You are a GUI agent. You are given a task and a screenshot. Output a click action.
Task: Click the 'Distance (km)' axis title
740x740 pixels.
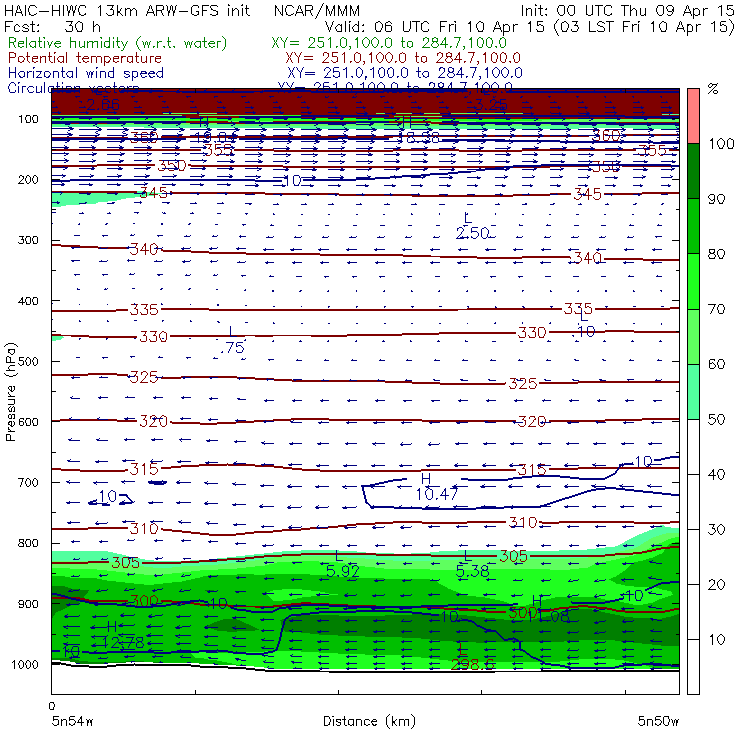pyautogui.click(x=369, y=721)
